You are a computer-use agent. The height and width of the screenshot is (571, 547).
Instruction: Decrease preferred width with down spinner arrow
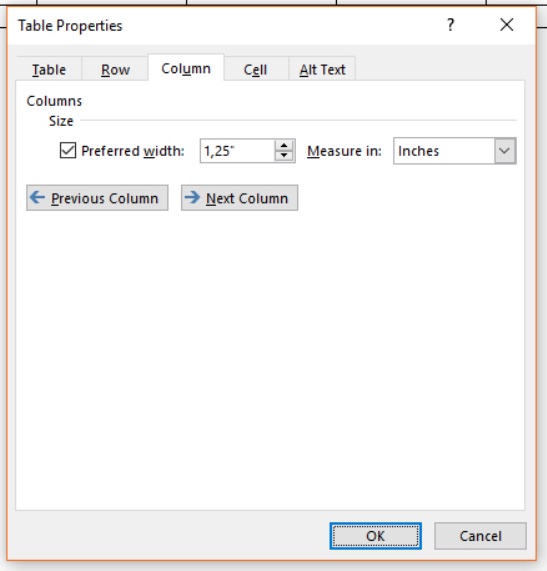click(284, 156)
